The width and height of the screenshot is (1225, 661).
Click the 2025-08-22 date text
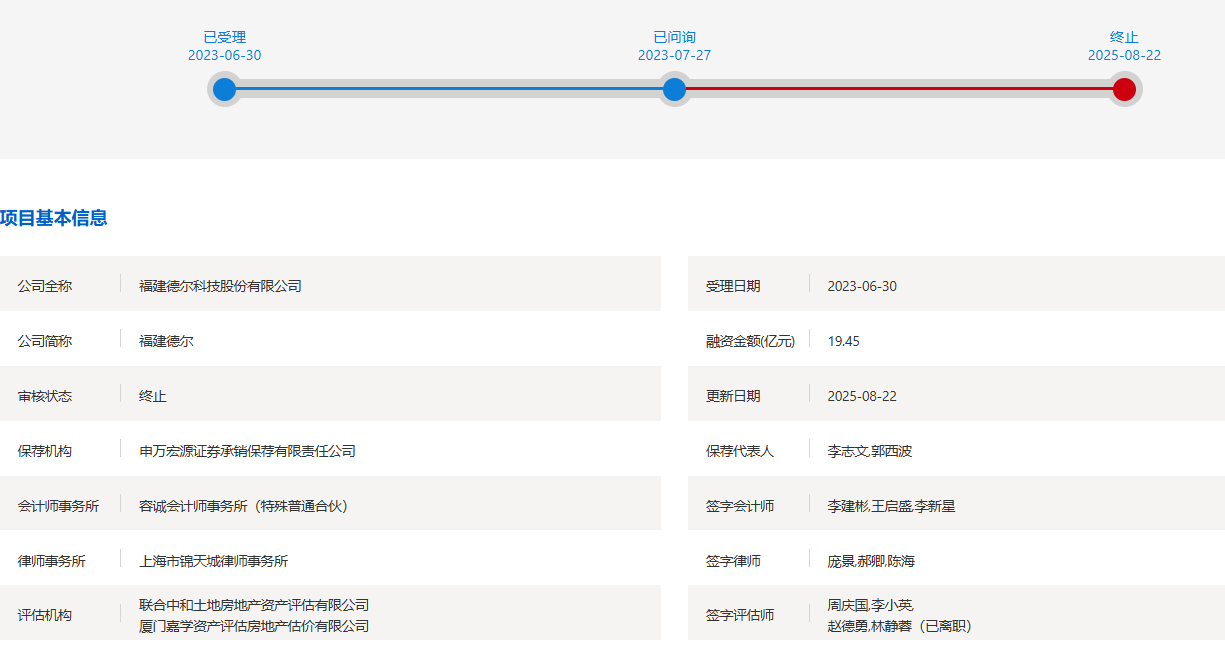[x=1124, y=55]
